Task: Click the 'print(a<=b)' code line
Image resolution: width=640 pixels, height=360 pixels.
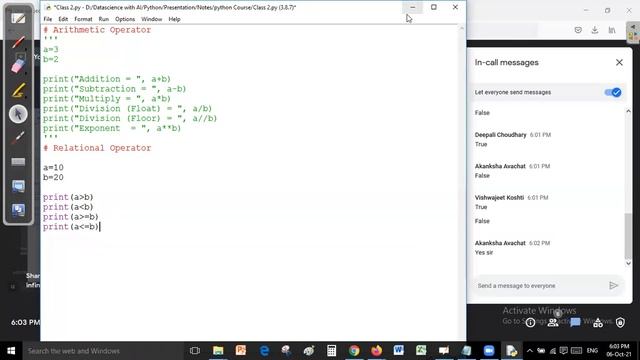Action: [71, 227]
